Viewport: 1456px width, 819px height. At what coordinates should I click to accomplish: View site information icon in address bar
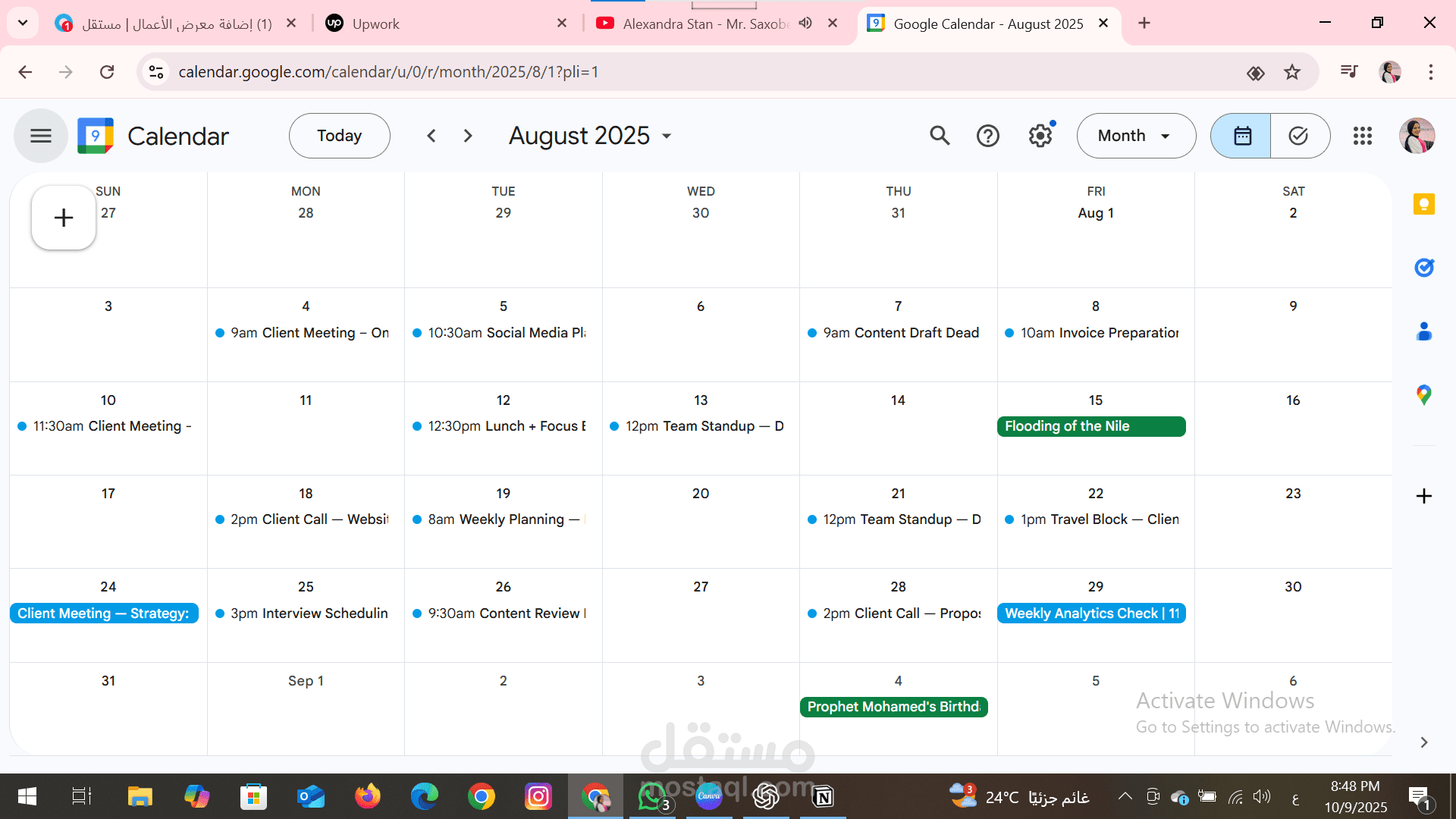[156, 72]
